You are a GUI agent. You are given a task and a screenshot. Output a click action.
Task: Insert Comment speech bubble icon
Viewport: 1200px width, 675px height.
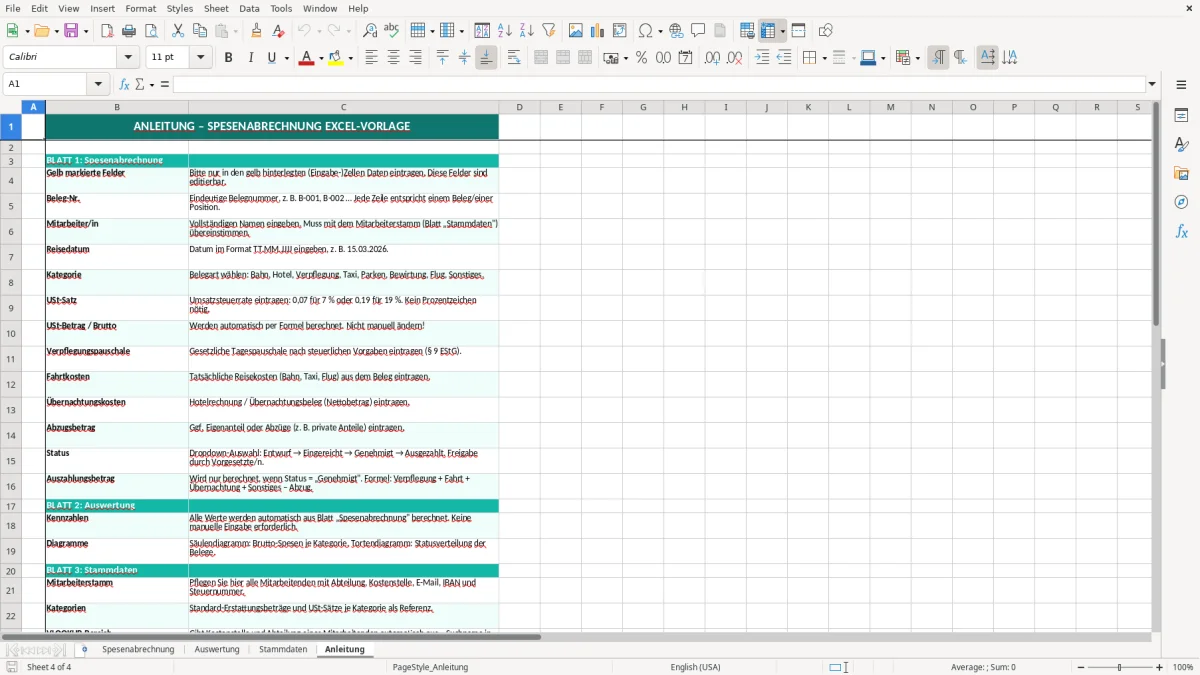tap(698, 31)
